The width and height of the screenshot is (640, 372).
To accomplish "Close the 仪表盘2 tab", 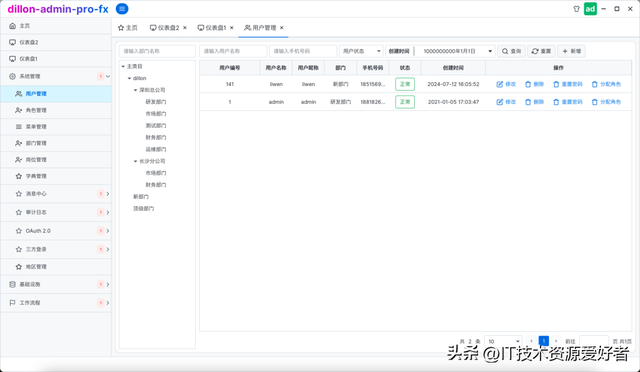I will pos(185,28).
